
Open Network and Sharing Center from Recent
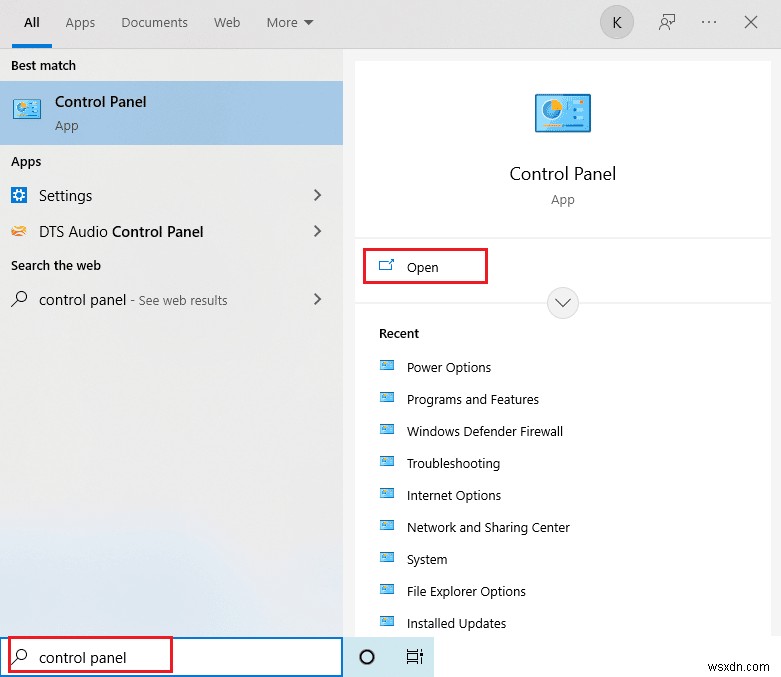tap(488, 527)
